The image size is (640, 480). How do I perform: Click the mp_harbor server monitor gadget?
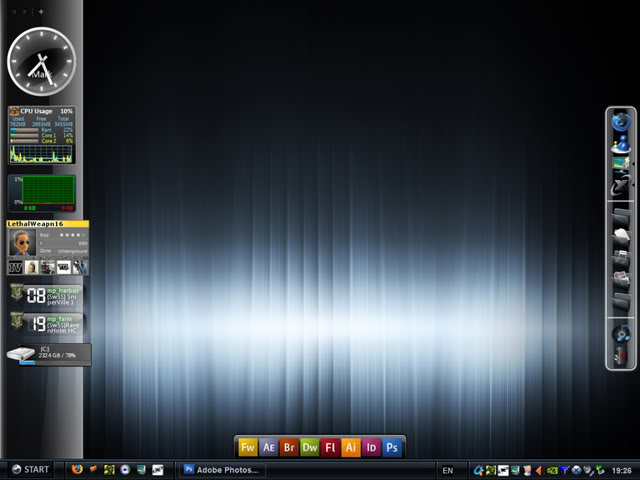(46, 296)
